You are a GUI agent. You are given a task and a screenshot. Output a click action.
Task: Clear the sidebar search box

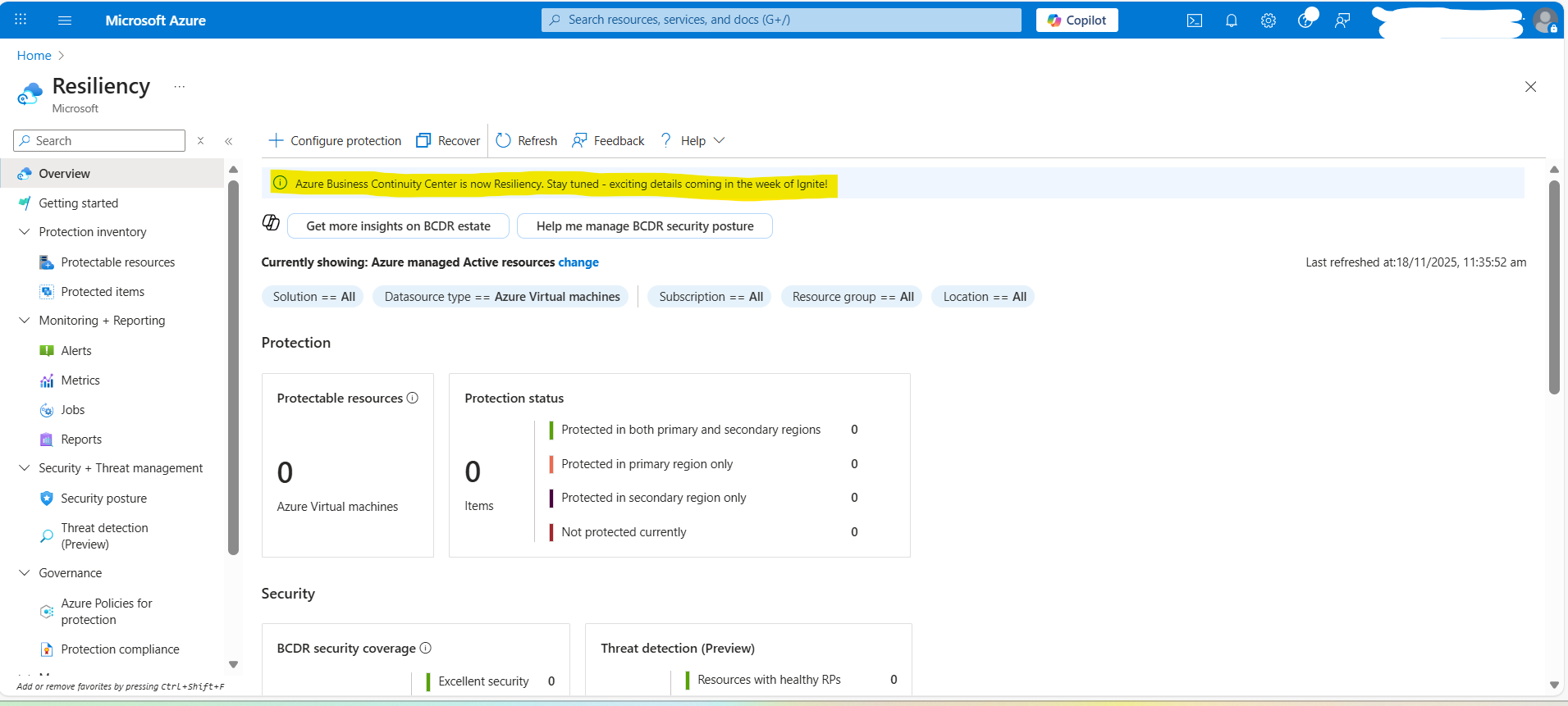(x=200, y=141)
